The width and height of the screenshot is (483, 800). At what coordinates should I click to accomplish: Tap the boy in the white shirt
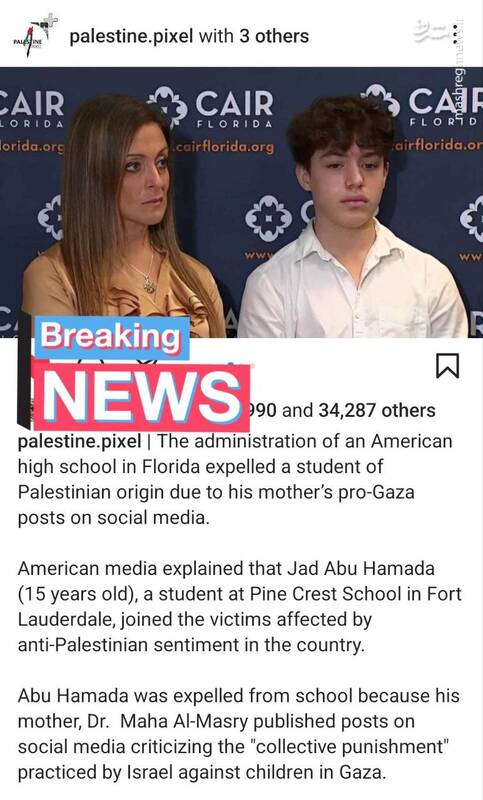click(352, 219)
